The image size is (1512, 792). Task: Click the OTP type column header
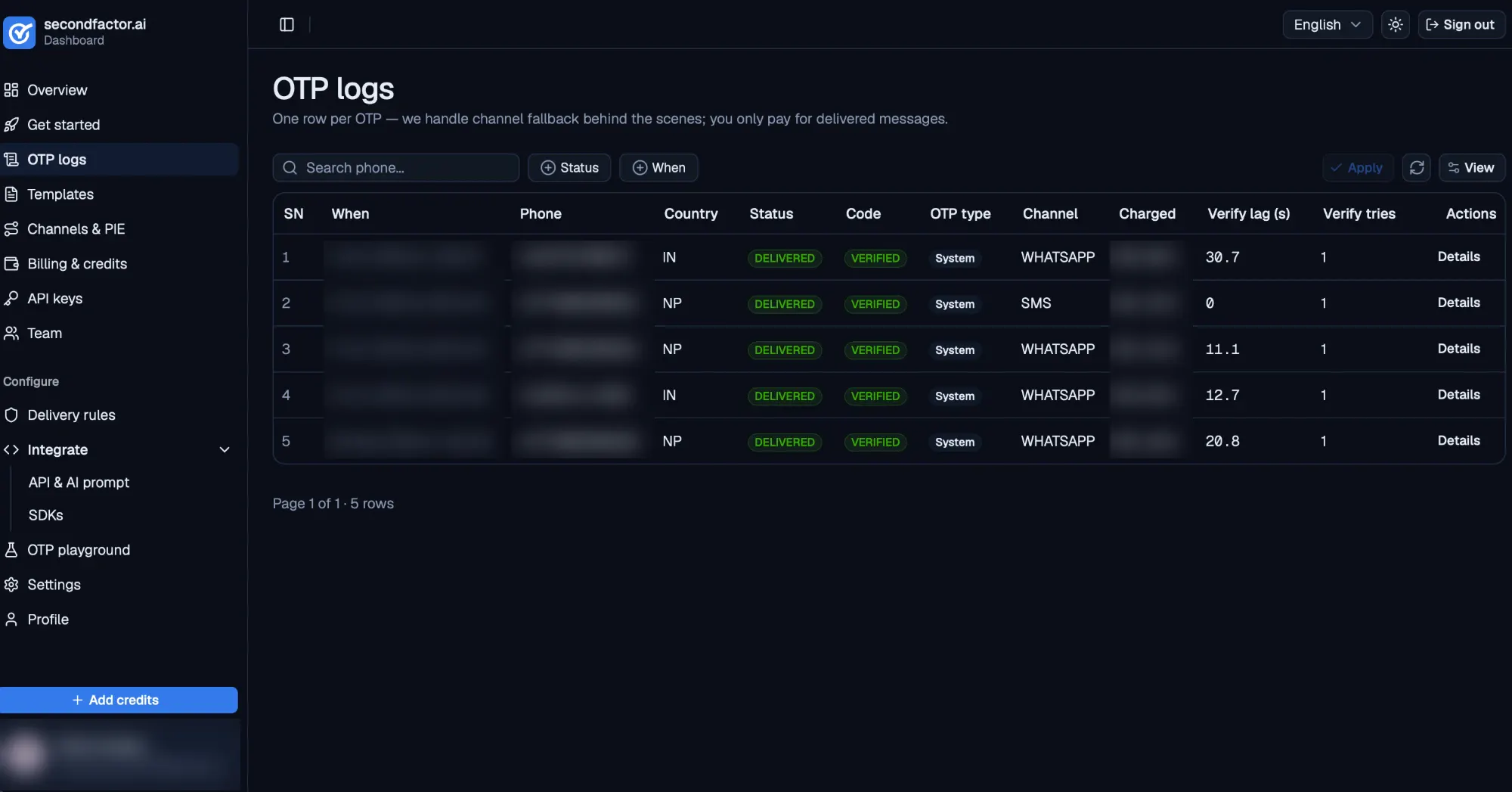(x=960, y=214)
